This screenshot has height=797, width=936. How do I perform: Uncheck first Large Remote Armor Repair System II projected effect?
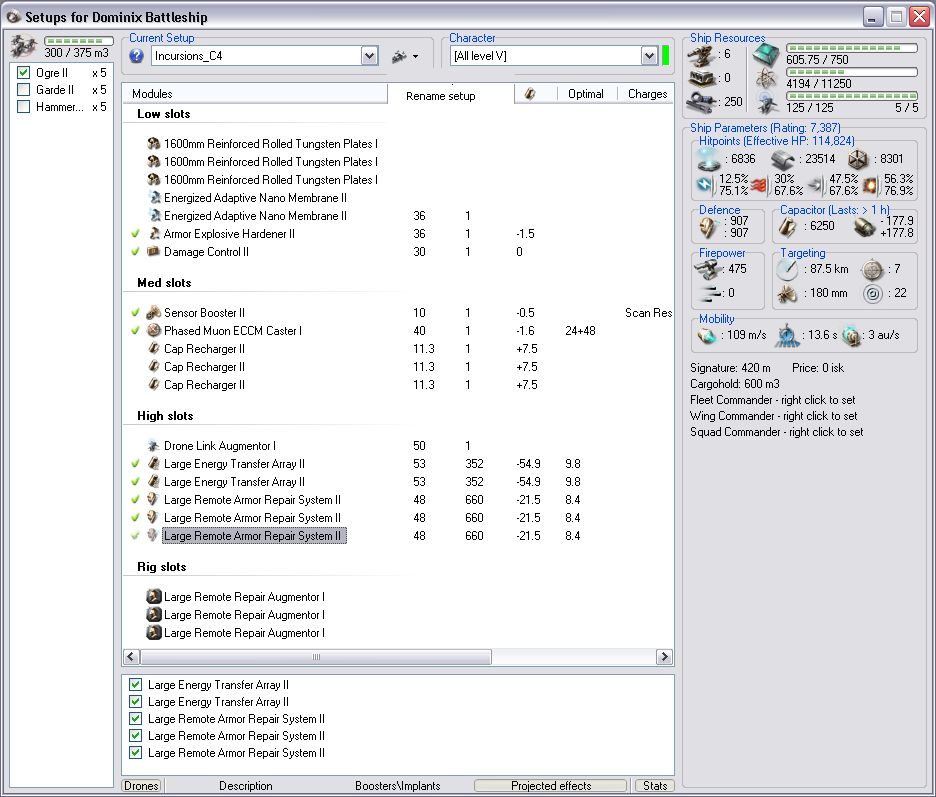[136, 719]
